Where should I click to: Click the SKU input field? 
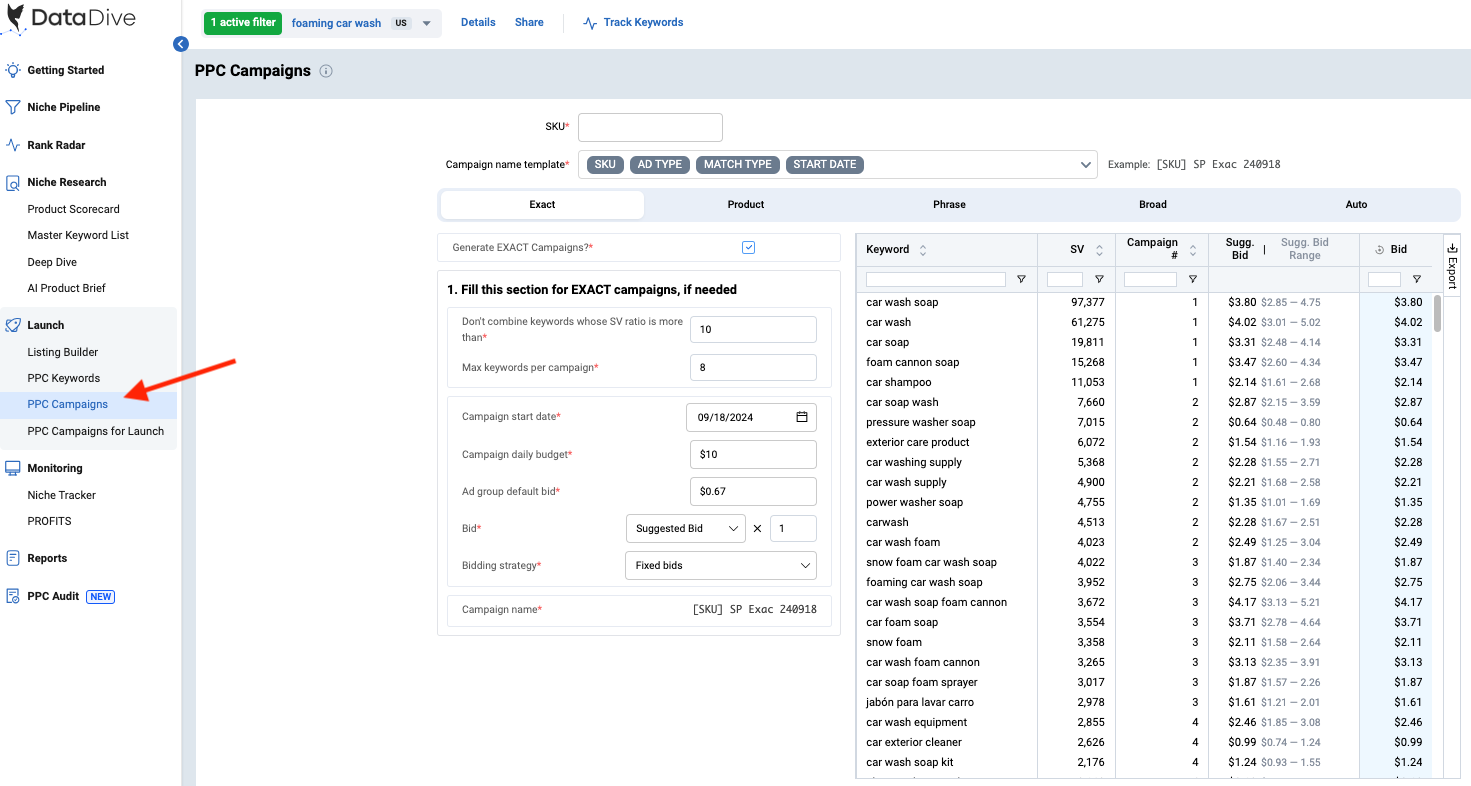tap(650, 127)
